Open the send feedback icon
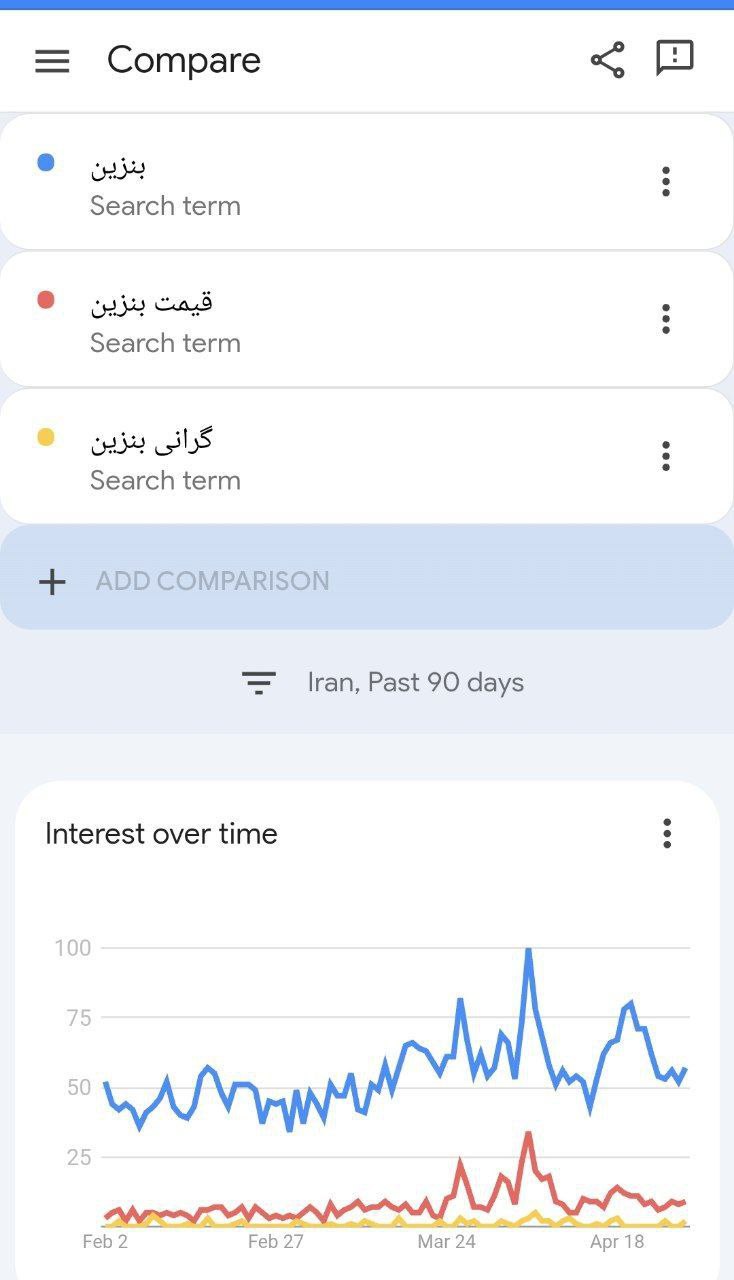 [x=674, y=58]
